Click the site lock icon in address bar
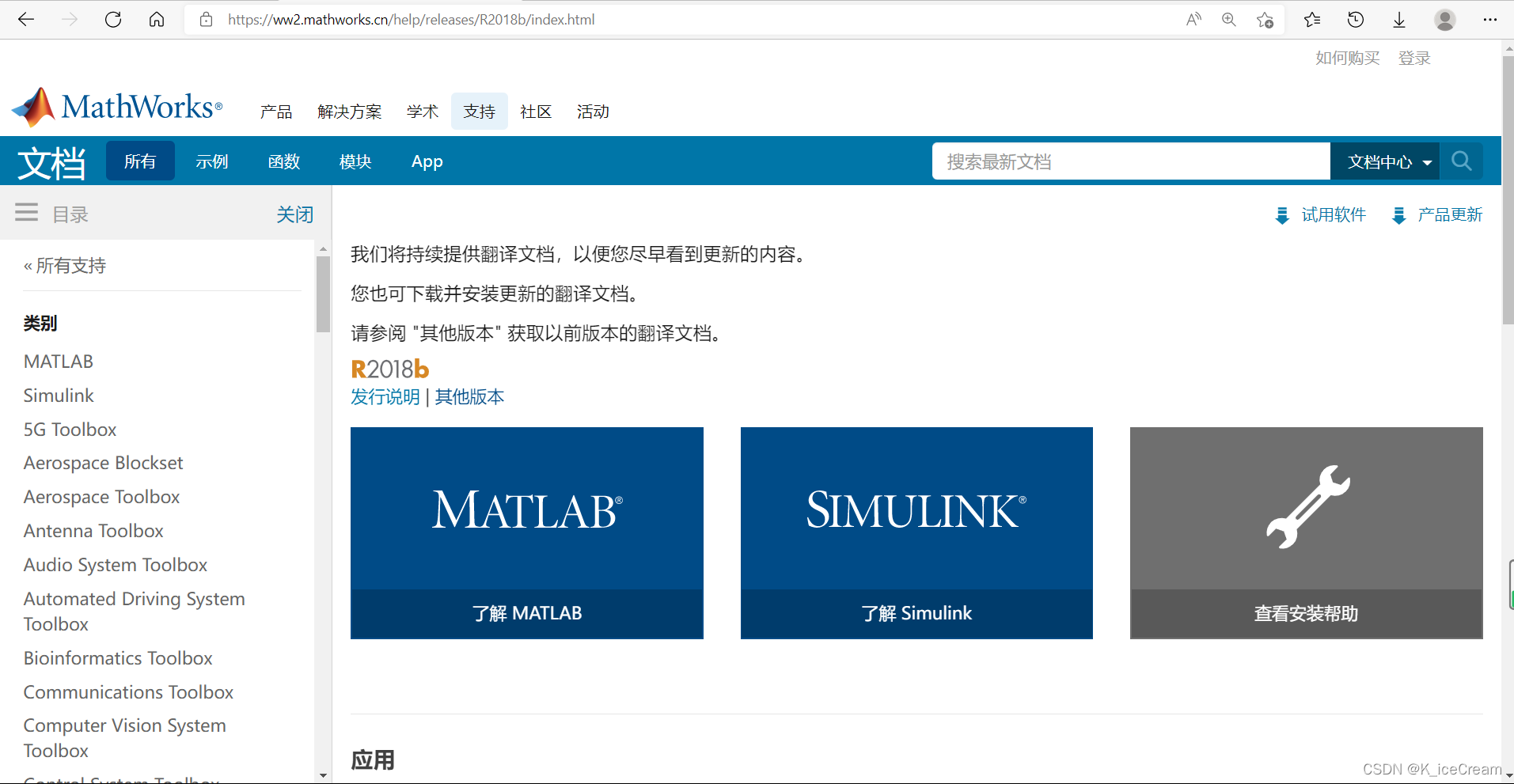1514x784 pixels. pos(207,20)
